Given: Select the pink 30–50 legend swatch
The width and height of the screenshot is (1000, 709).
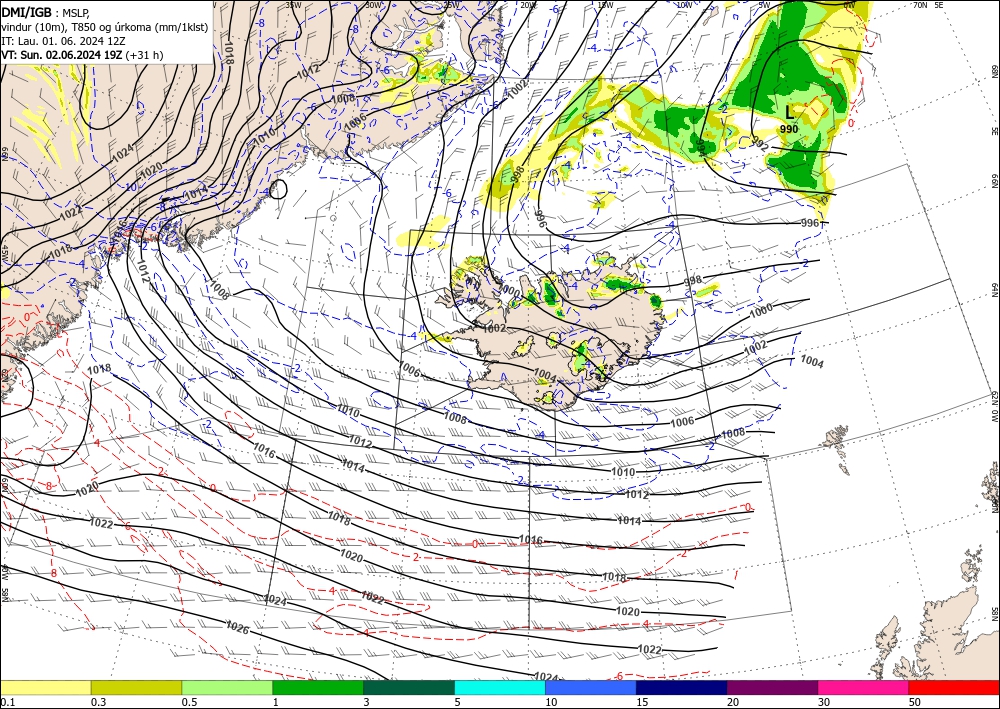Looking at the screenshot, I should tap(864, 687).
